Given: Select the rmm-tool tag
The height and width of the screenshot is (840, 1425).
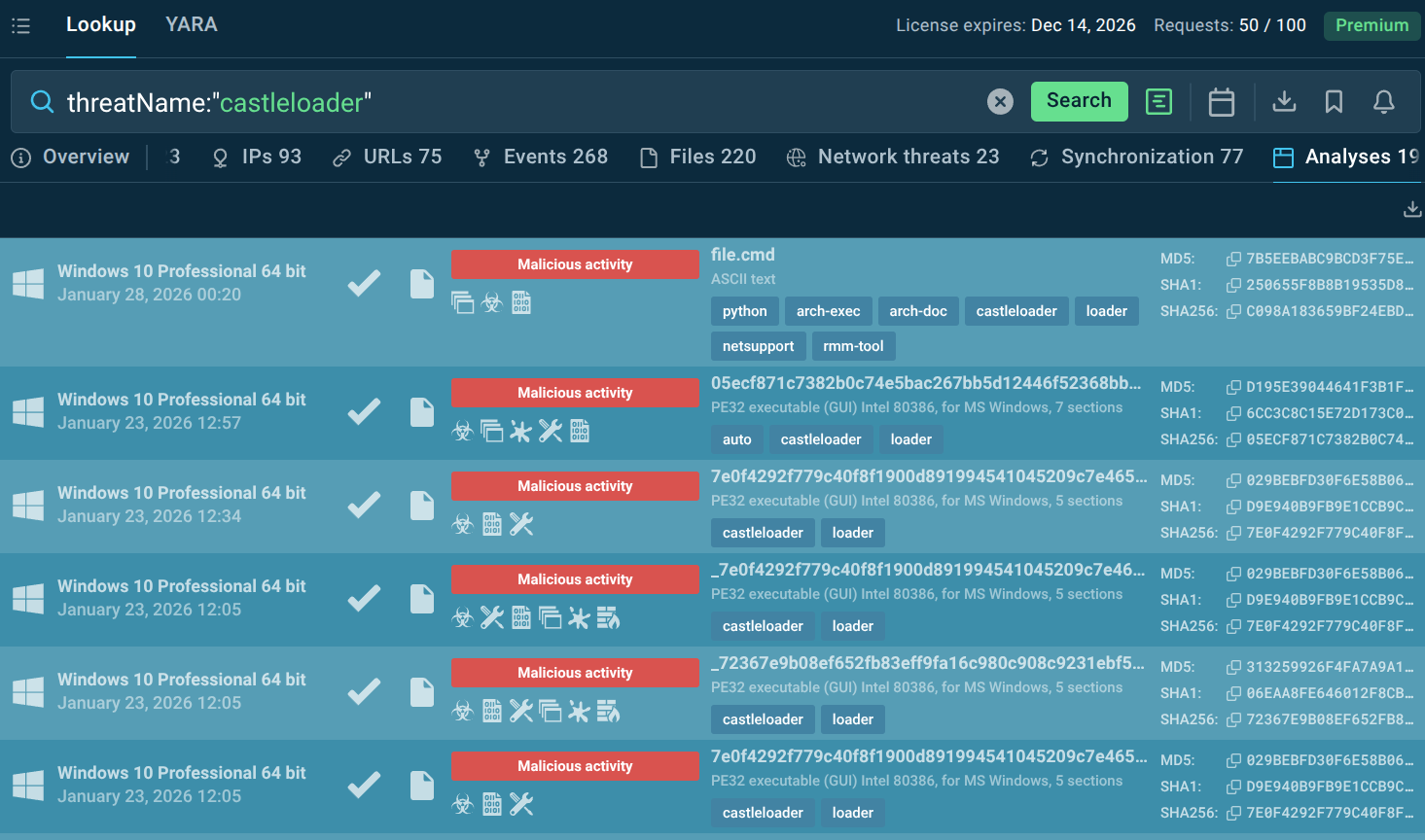Looking at the screenshot, I should pos(854,346).
